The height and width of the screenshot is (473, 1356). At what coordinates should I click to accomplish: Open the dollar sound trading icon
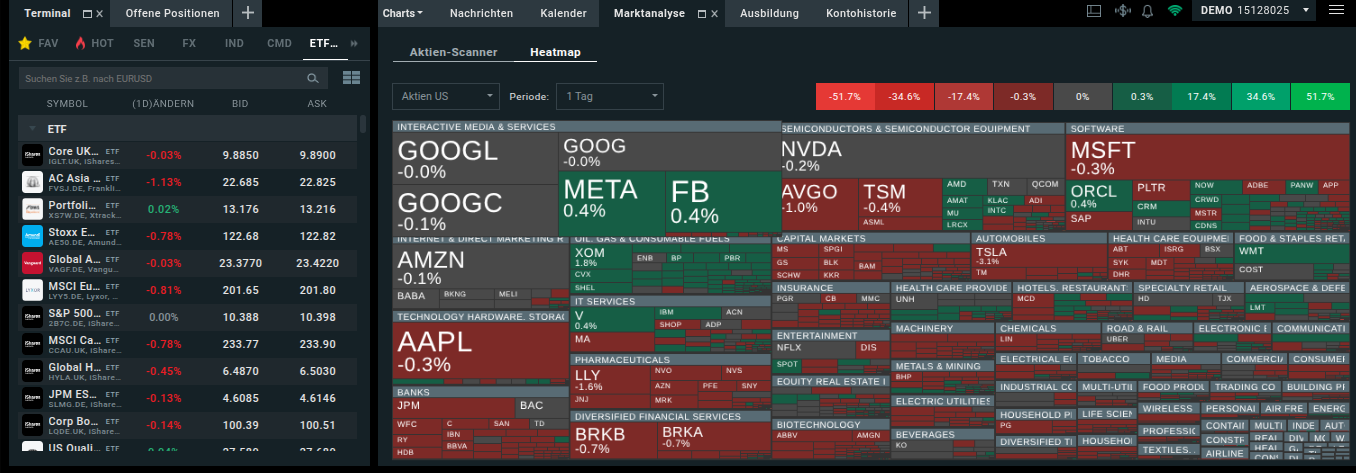(x=1121, y=11)
